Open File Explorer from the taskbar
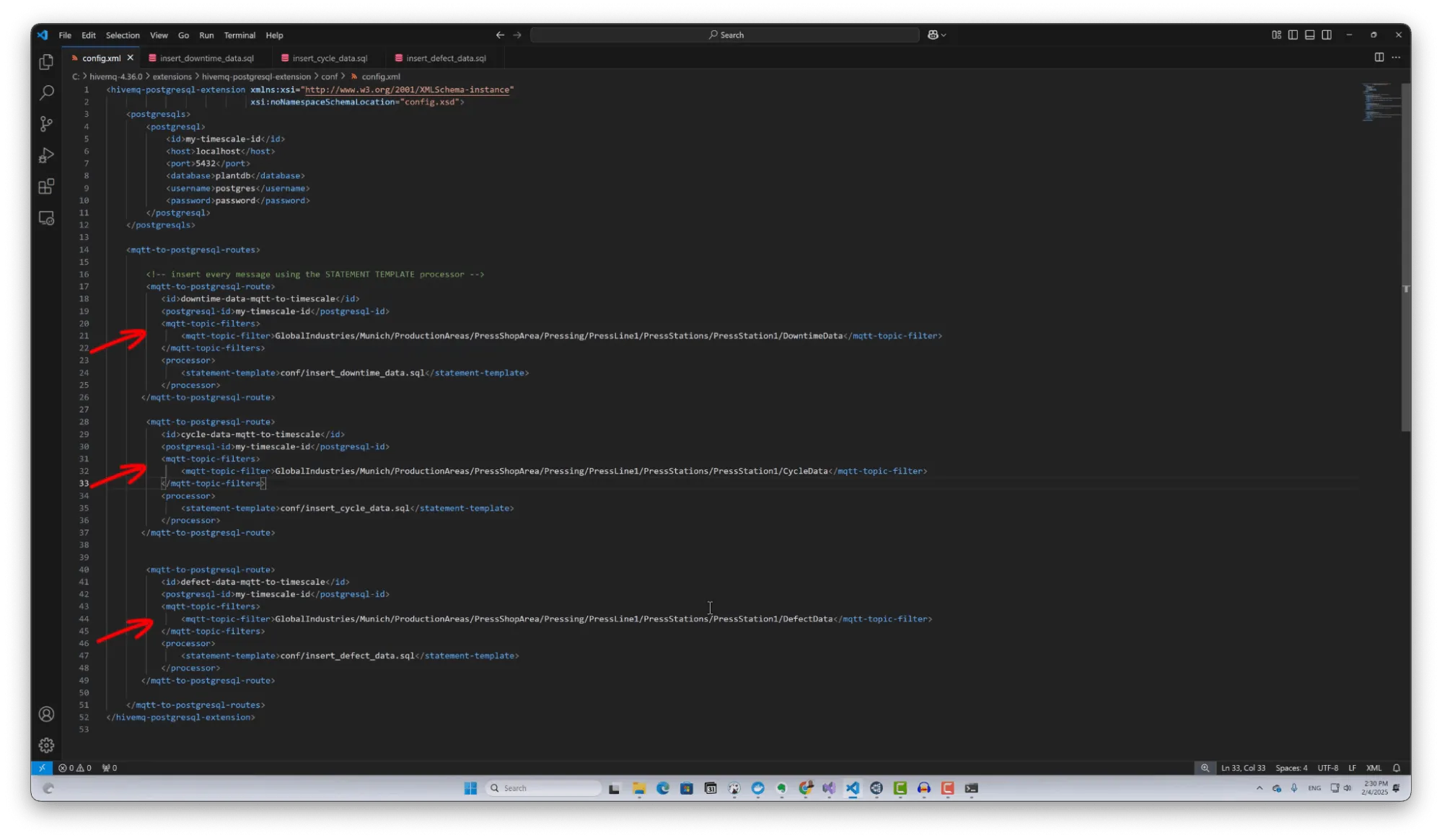The height and width of the screenshot is (840, 1442). (639, 788)
